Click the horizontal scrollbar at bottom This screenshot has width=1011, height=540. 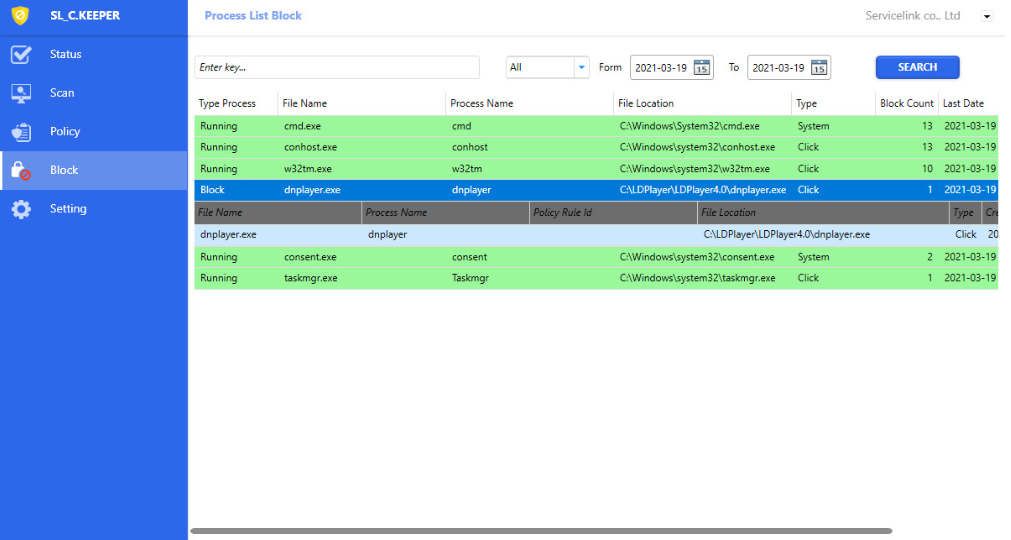(540, 531)
